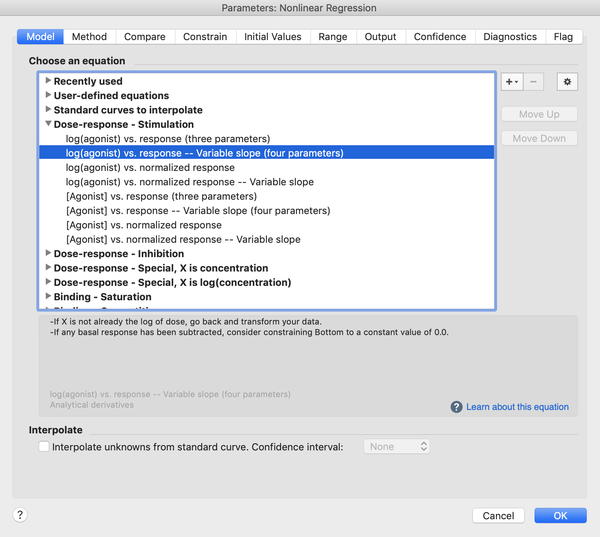Screen dimensions: 600x537
Task: Click the help question mark button
Action: (20, 515)
